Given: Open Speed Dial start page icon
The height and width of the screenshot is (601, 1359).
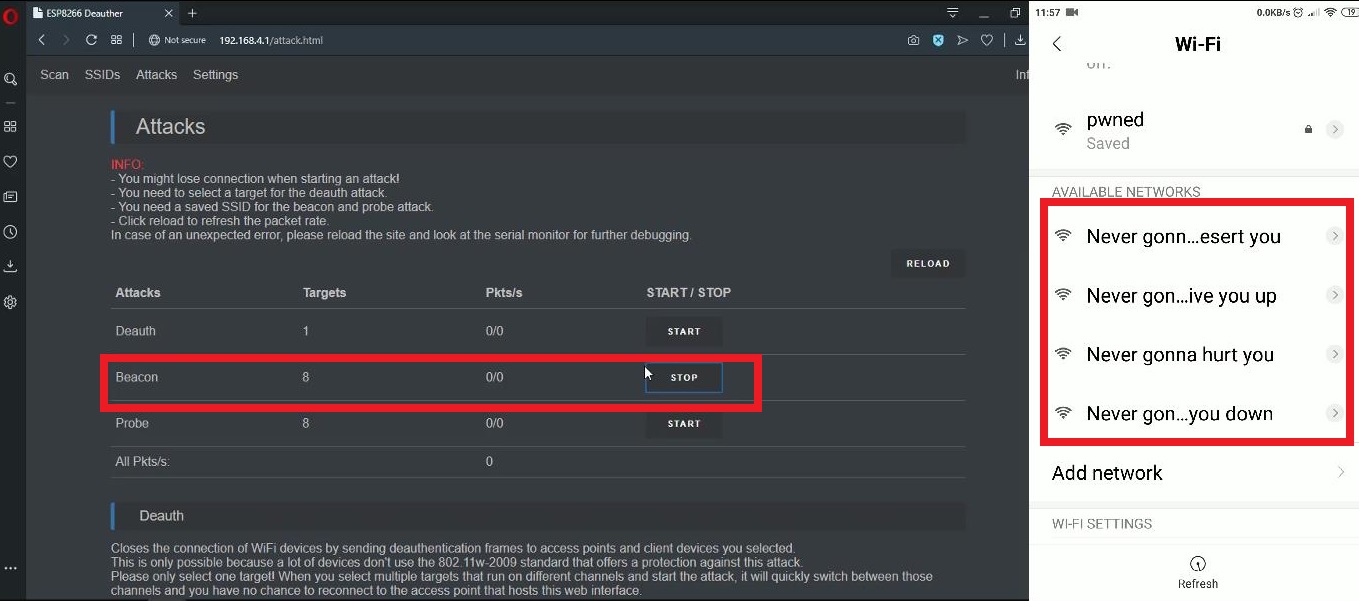Looking at the screenshot, I should tap(116, 40).
